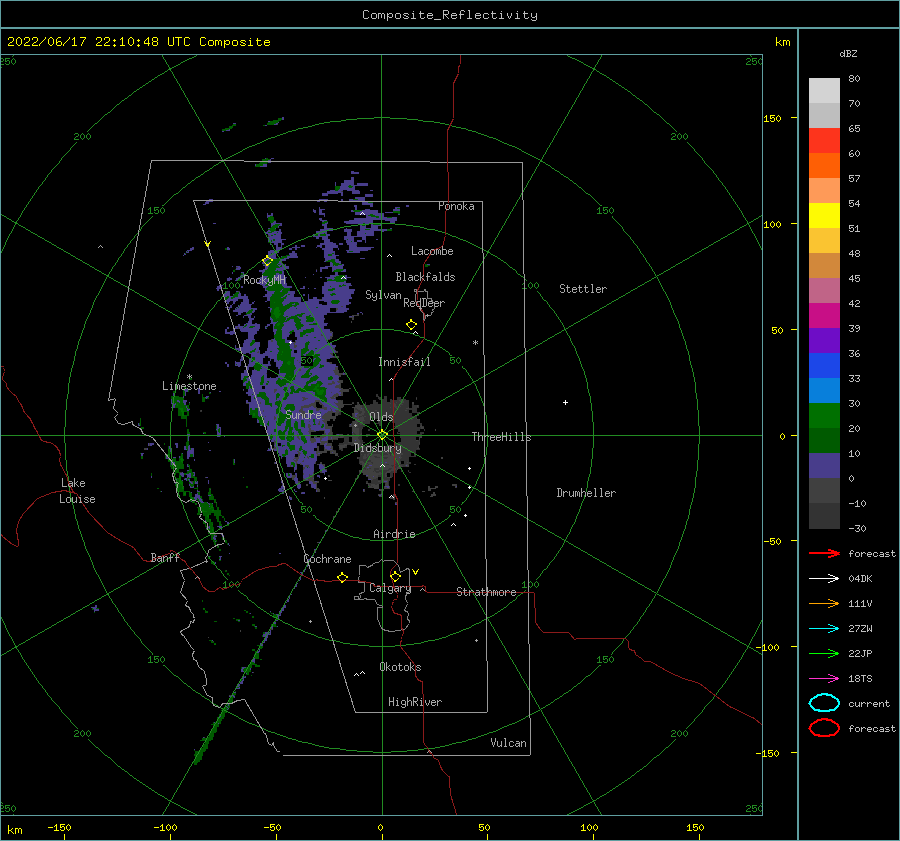The height and width of the screenshot is (841, 900).
Task: Select the red 65 dBZ color swatch
Action: [x=824, y=141]
